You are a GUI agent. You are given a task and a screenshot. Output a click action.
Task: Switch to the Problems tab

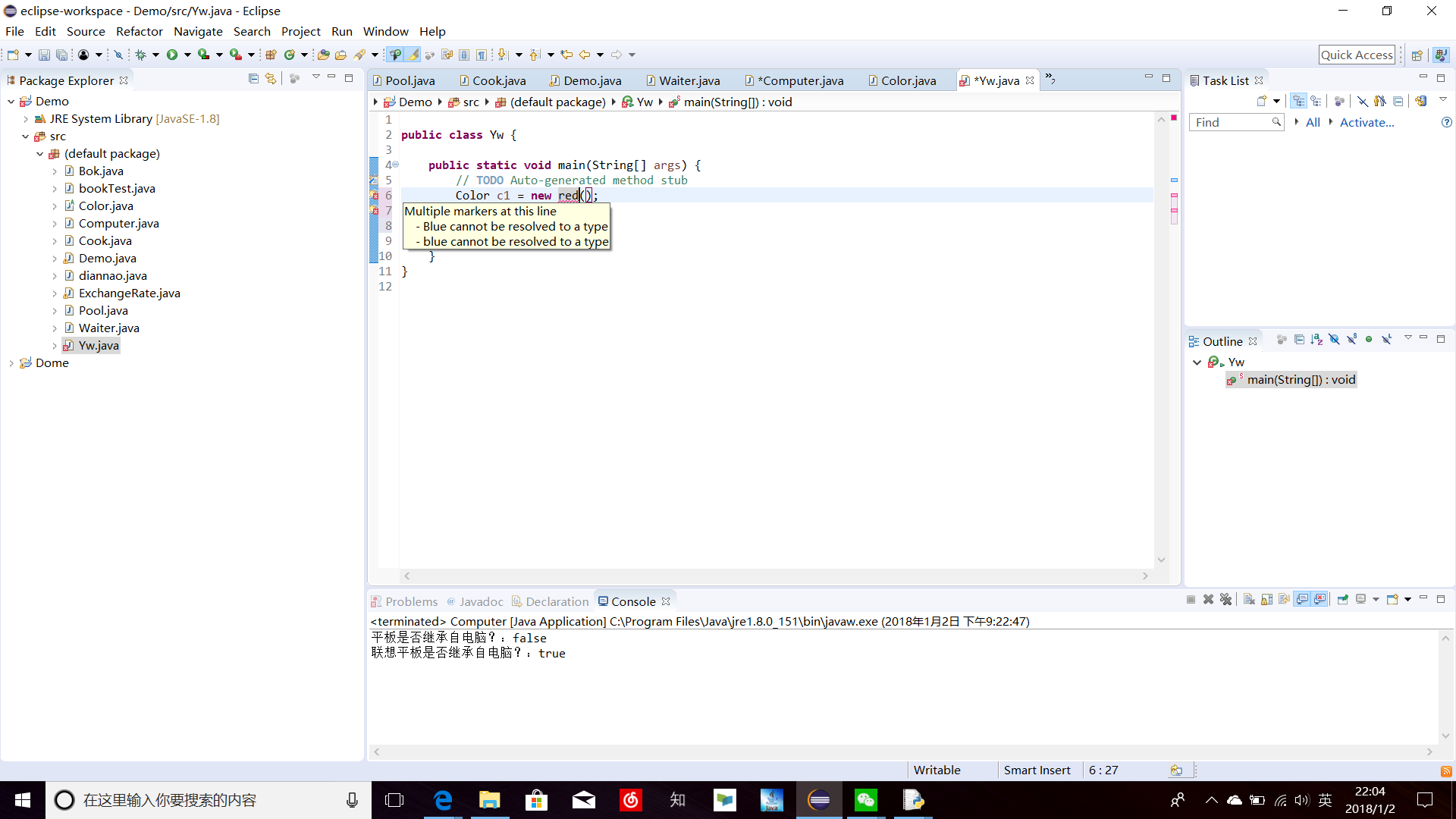(404, 601)
